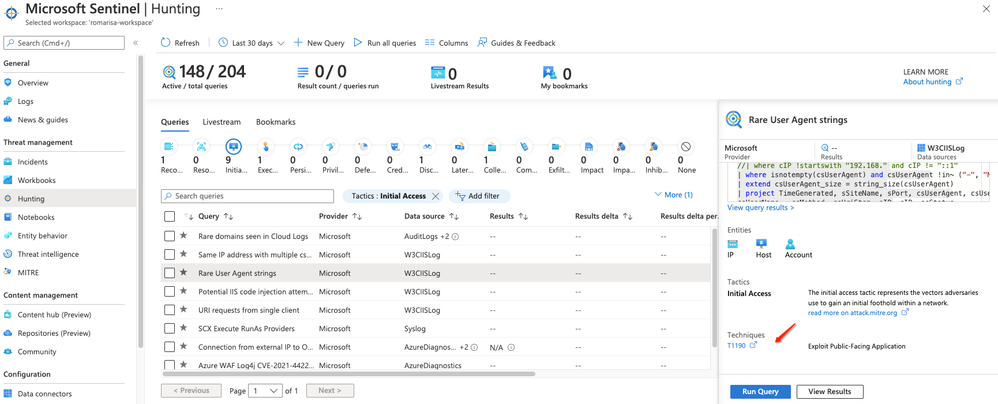Select the Lateral Movement tactic icon

[x=459, y=146]
